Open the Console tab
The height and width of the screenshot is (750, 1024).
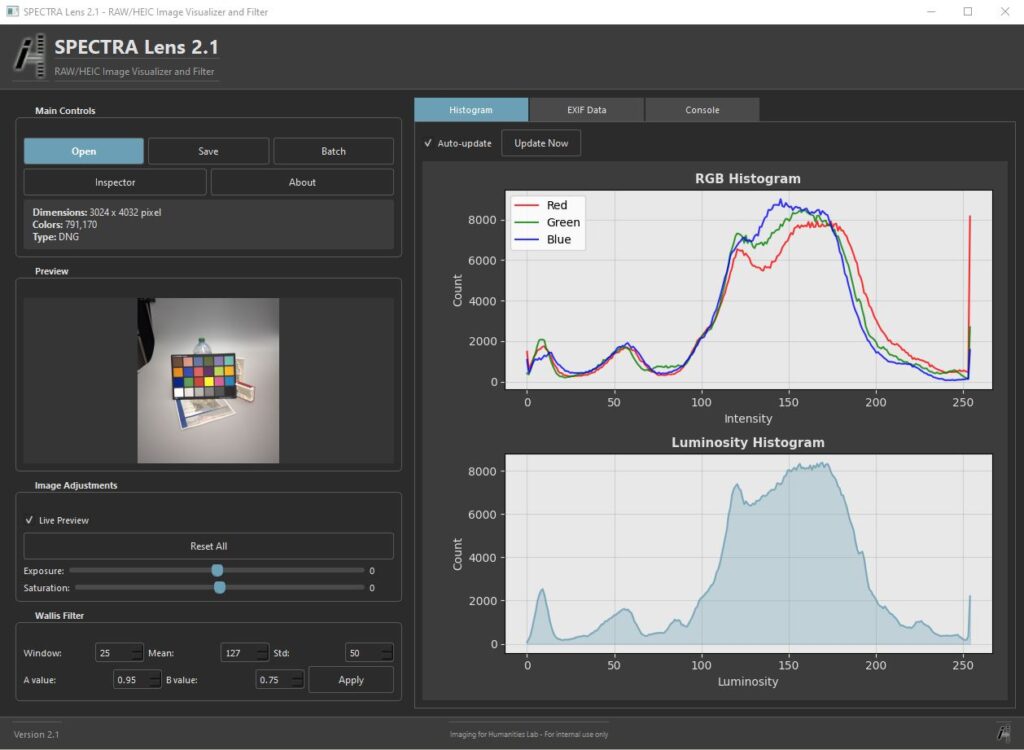coord(702,110)
